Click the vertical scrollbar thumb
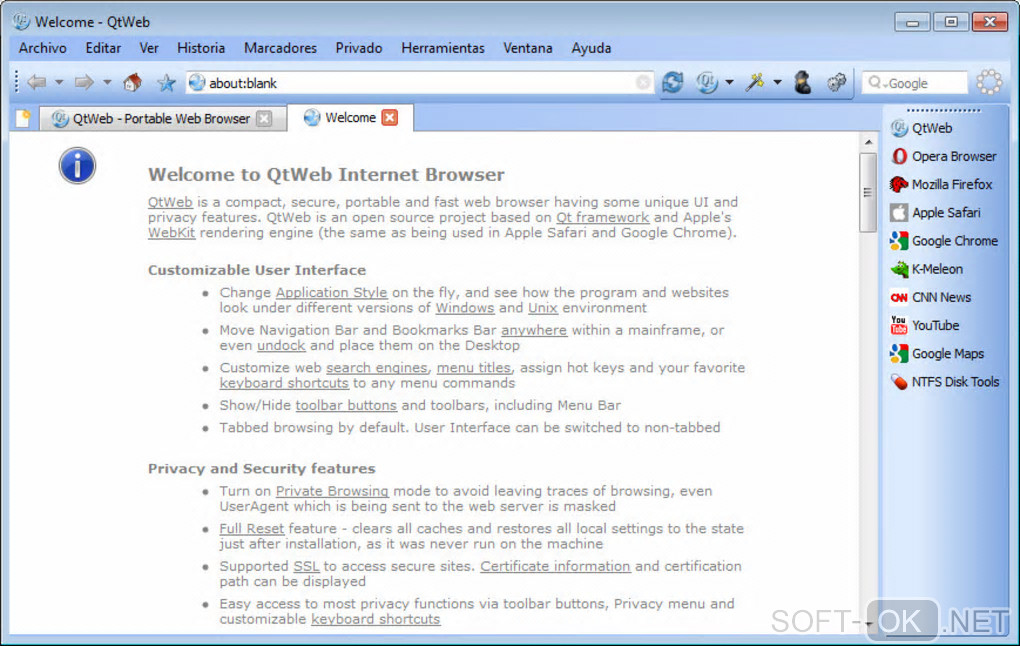Image resolution: width=1020 pixels, height=646 pixels. point(868,192)
